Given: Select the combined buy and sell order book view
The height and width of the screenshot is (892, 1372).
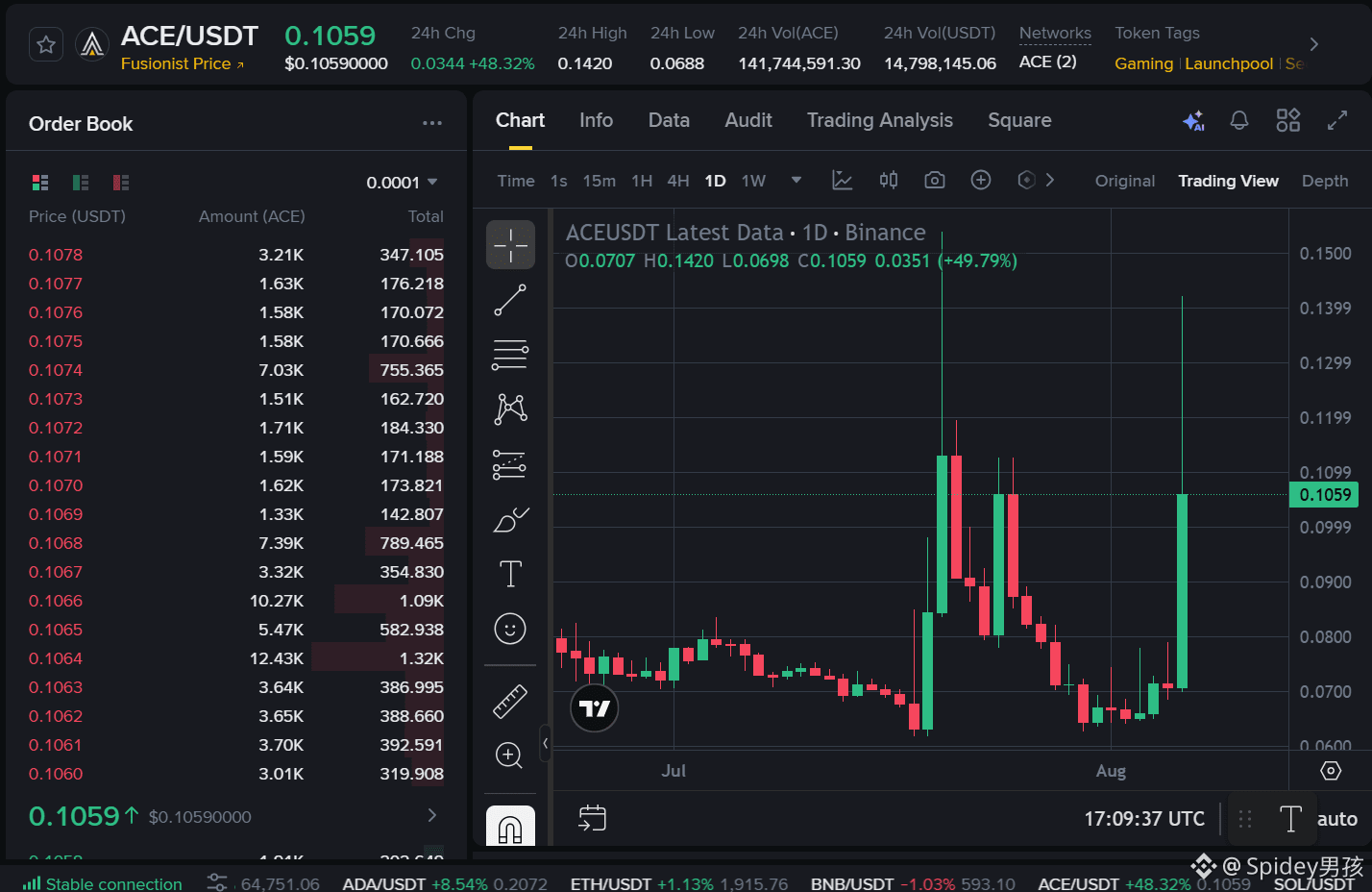Looking at the screenshot, I should coord(40,182).
